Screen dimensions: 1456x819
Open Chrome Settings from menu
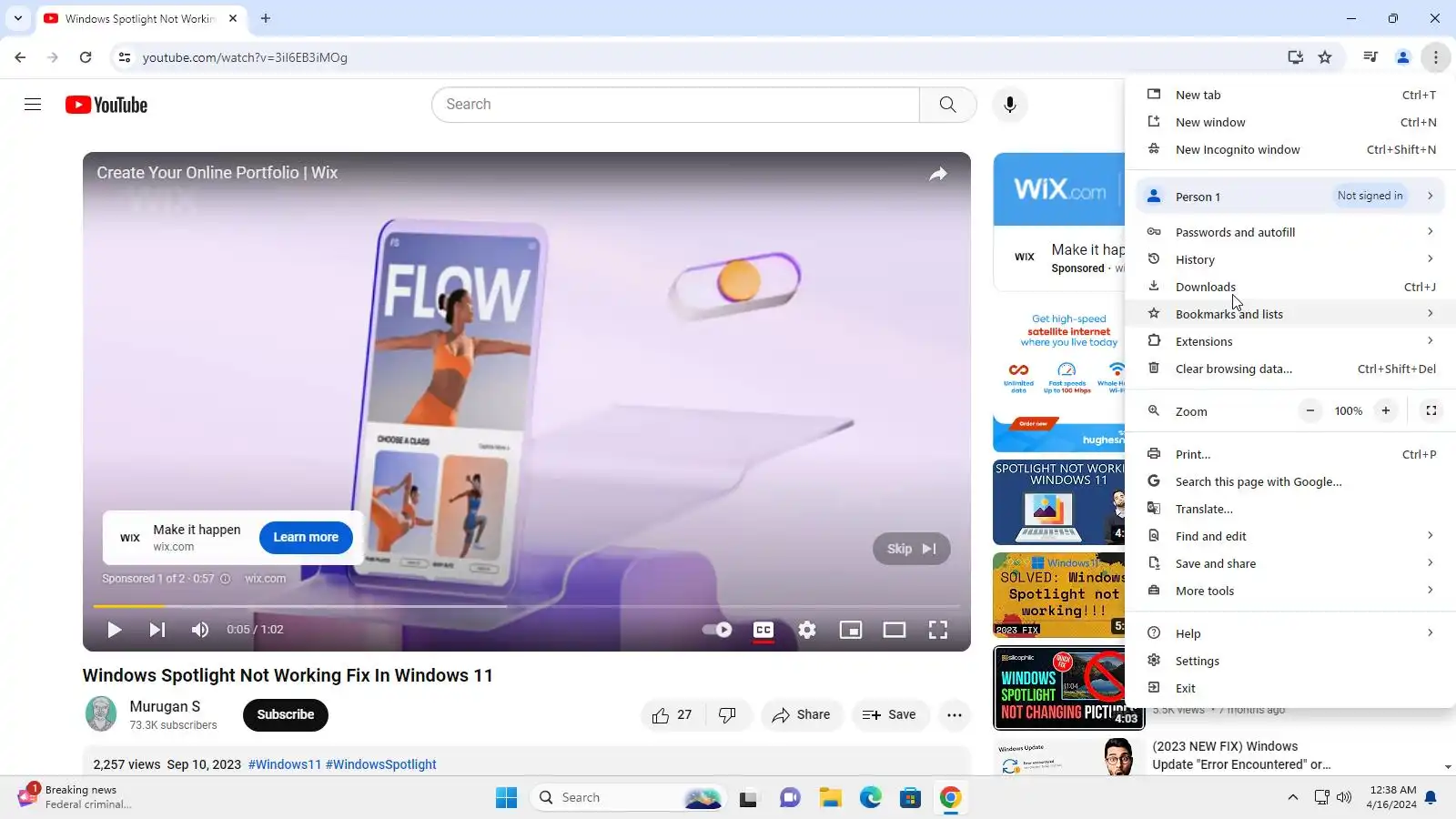(x=1290, y=661)
